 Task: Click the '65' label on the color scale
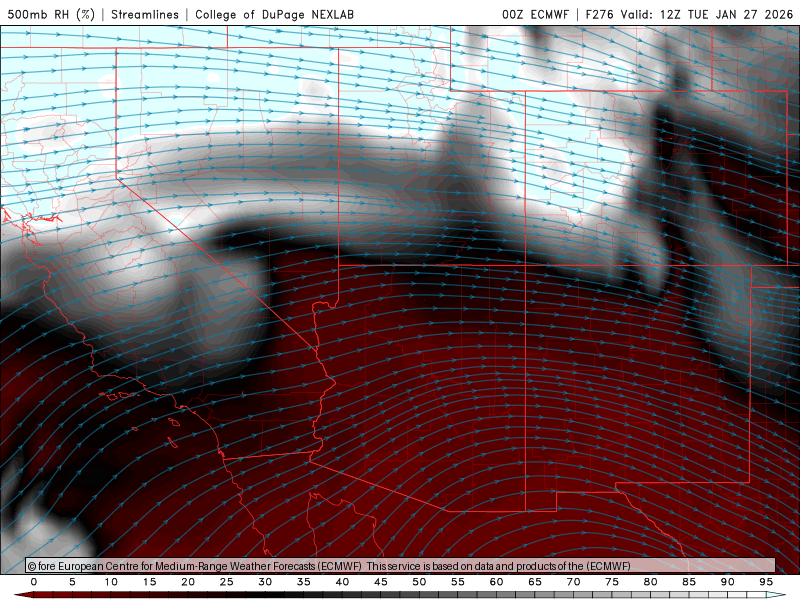pos(535,582)
